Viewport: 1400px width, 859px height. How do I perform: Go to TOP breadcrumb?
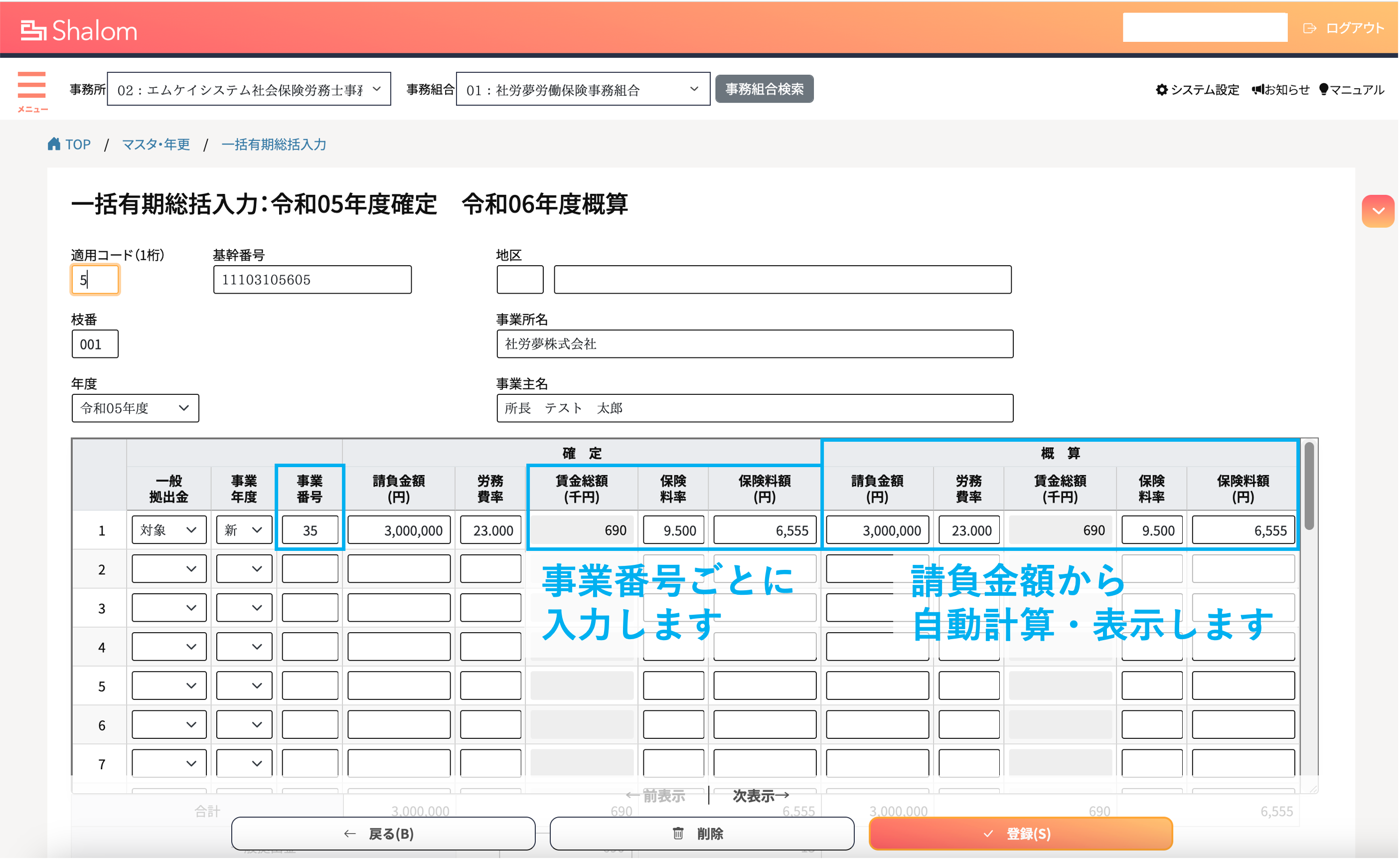78,145
